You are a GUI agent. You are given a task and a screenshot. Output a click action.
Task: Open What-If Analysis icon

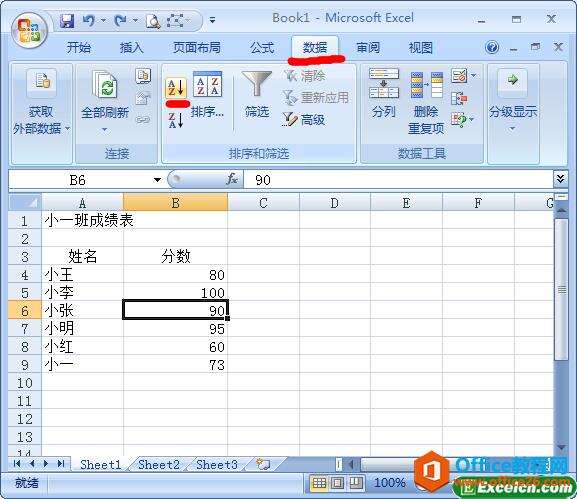click(459, 120)
